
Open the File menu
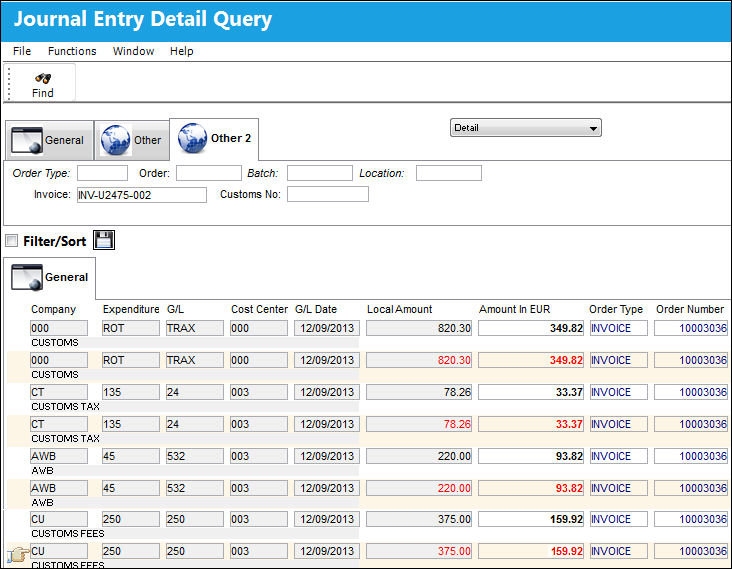(22, 51)
